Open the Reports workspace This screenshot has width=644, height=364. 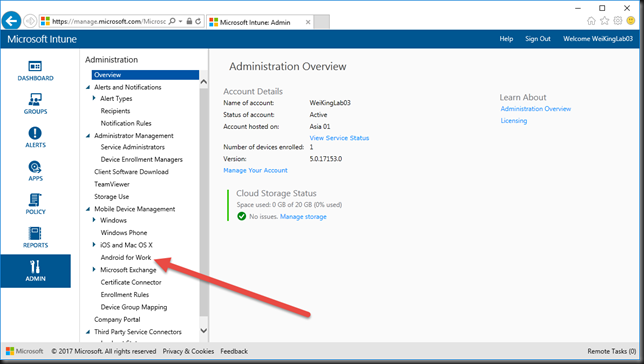click(35, 237)
